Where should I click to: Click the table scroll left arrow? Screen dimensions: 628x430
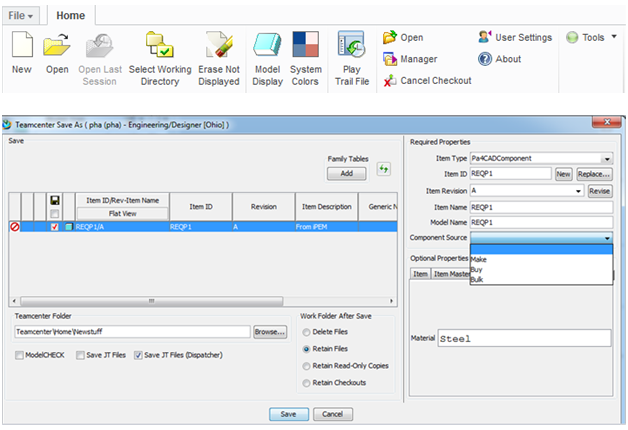click(x=14, y=301)
